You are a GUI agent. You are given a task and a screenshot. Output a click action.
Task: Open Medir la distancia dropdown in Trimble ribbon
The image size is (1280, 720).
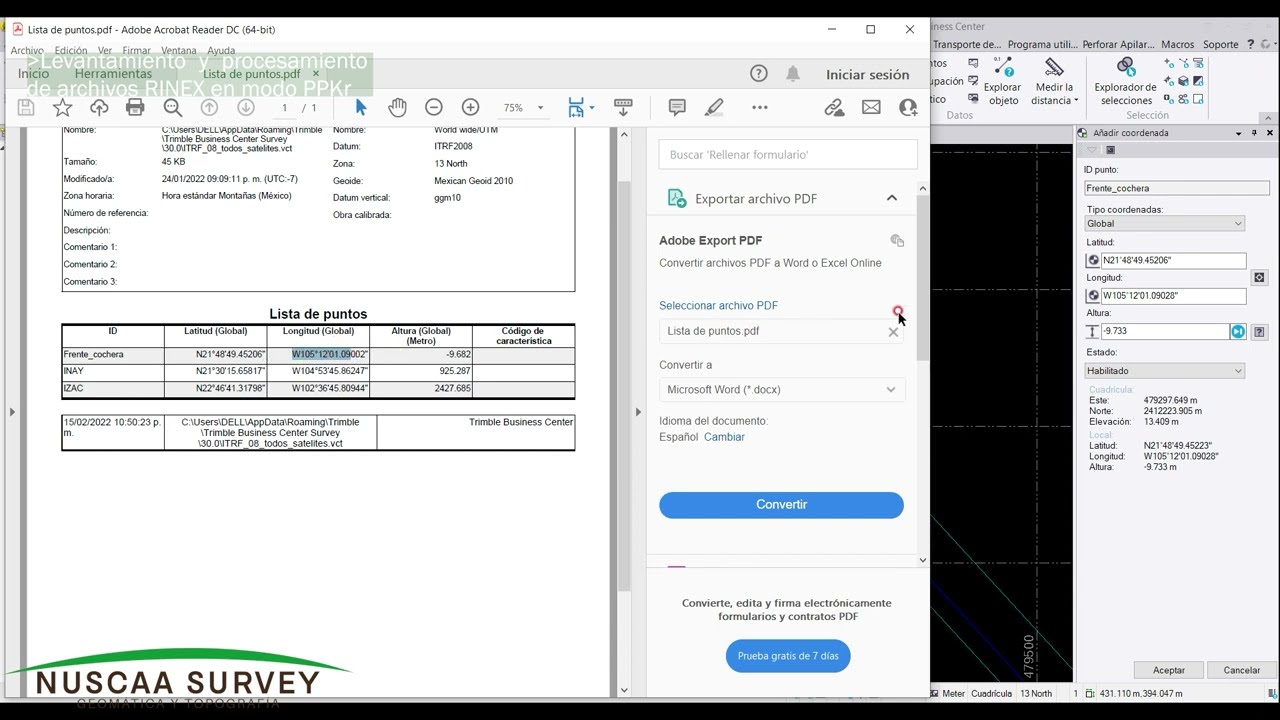pos(1075,101)
